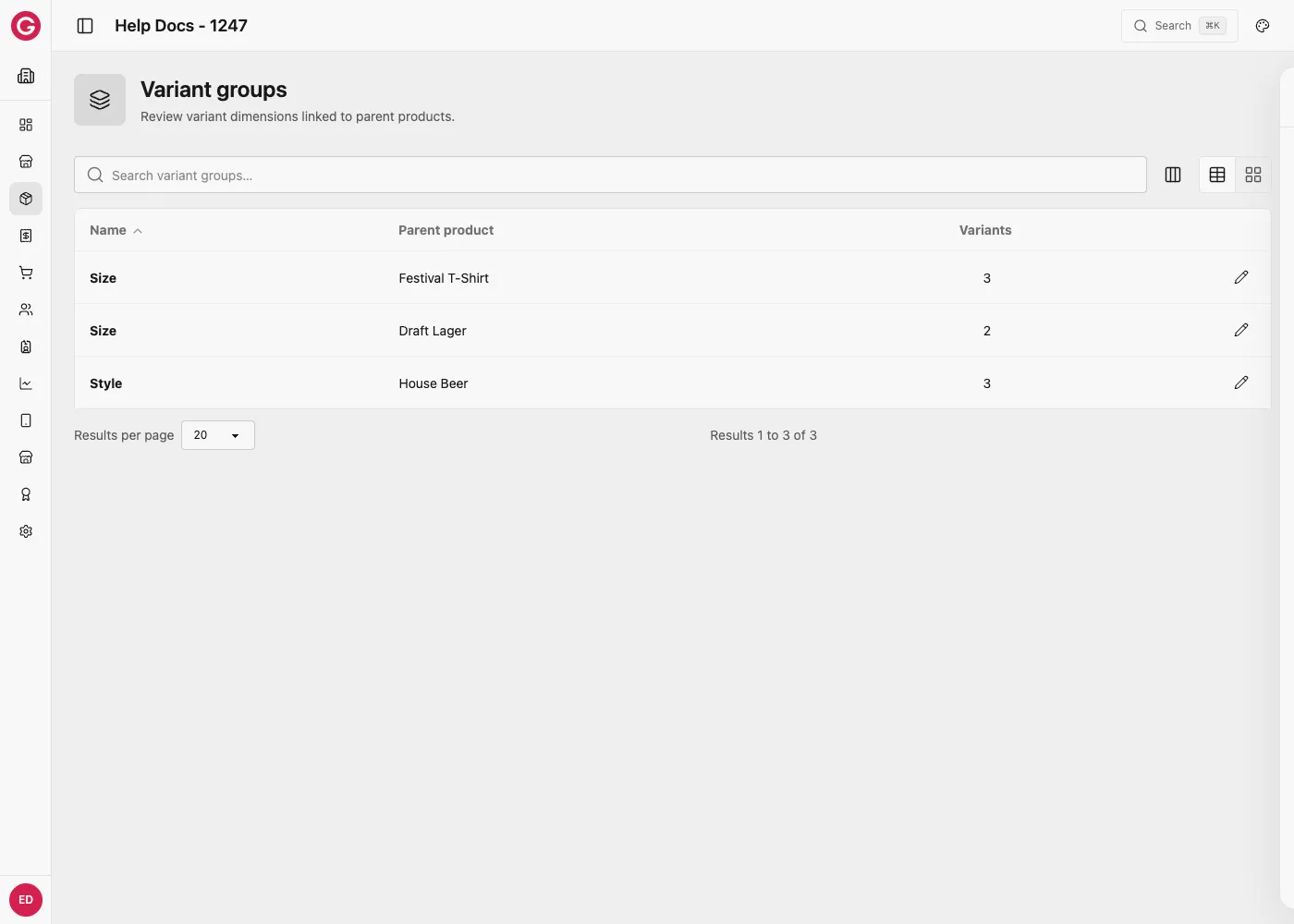Click the Style group name
1294x924 pixels.
point(105,383)
